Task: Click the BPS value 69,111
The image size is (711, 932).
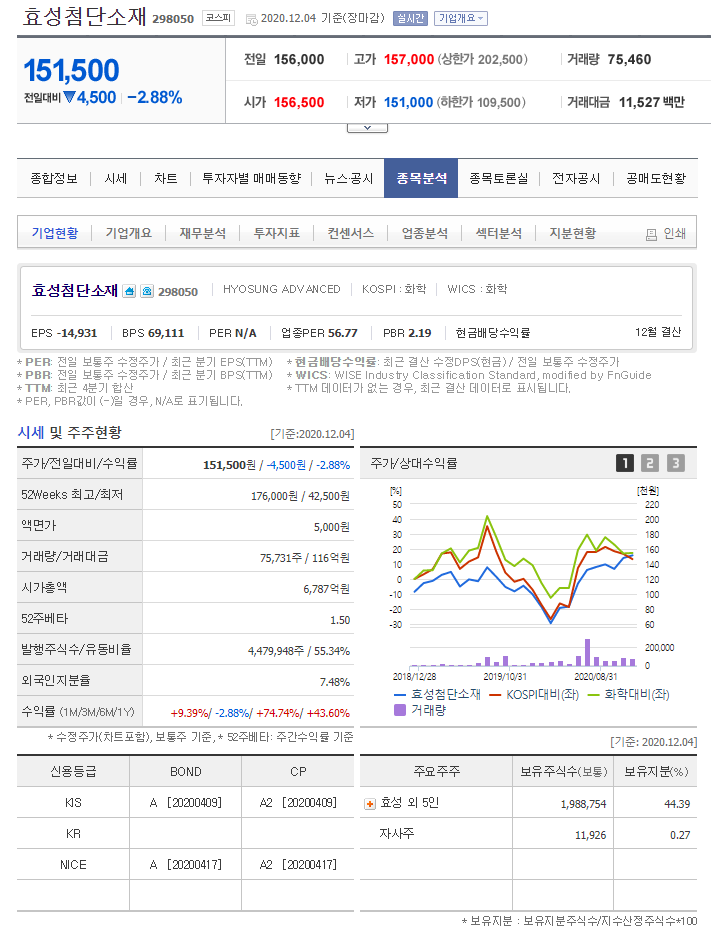Action: tap(166, 333)
